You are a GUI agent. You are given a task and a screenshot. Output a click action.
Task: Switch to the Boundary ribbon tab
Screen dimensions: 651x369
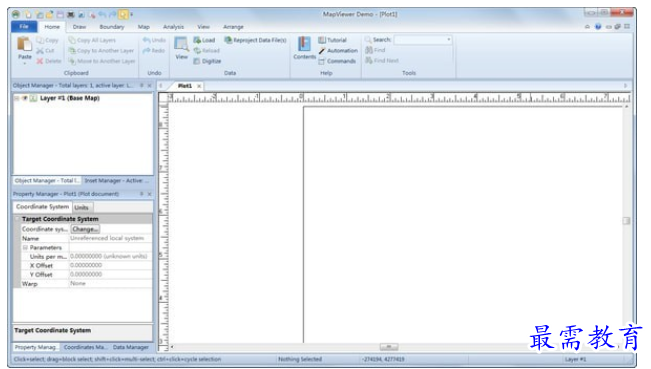tap(112, 27)
